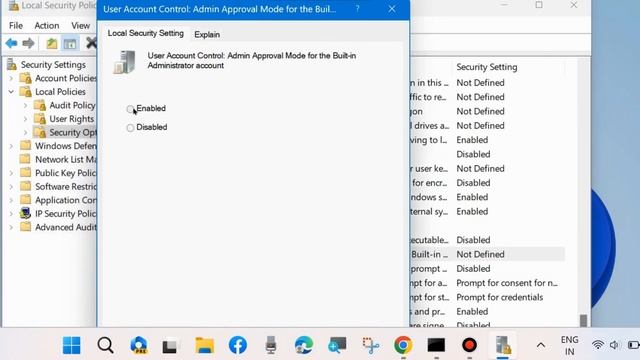Click Local Security Policy taskbar icon

pos(503,345)
